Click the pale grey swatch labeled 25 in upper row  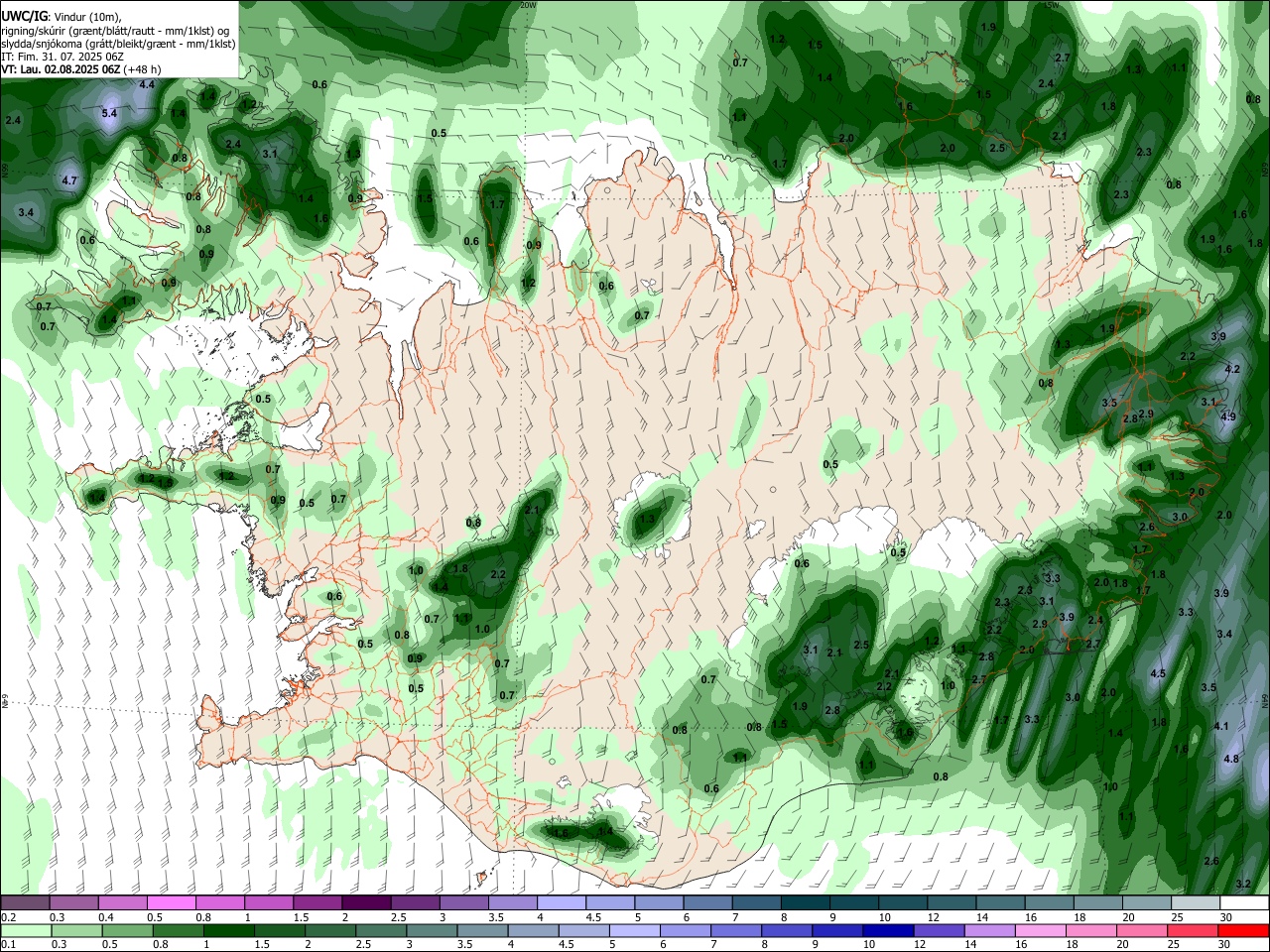(1196, 903)
